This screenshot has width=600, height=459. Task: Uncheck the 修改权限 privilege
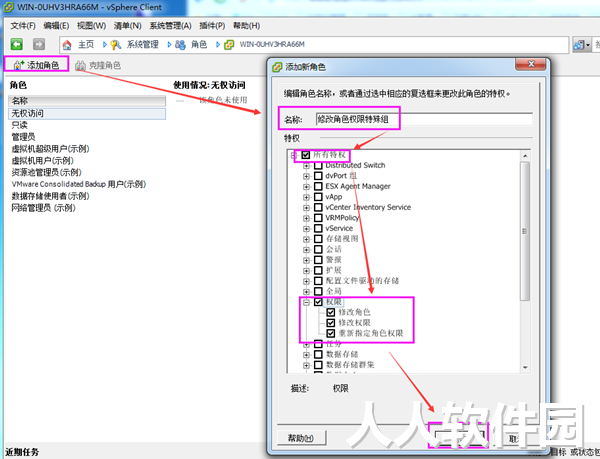pyautogui.click(x=331, y=323)
